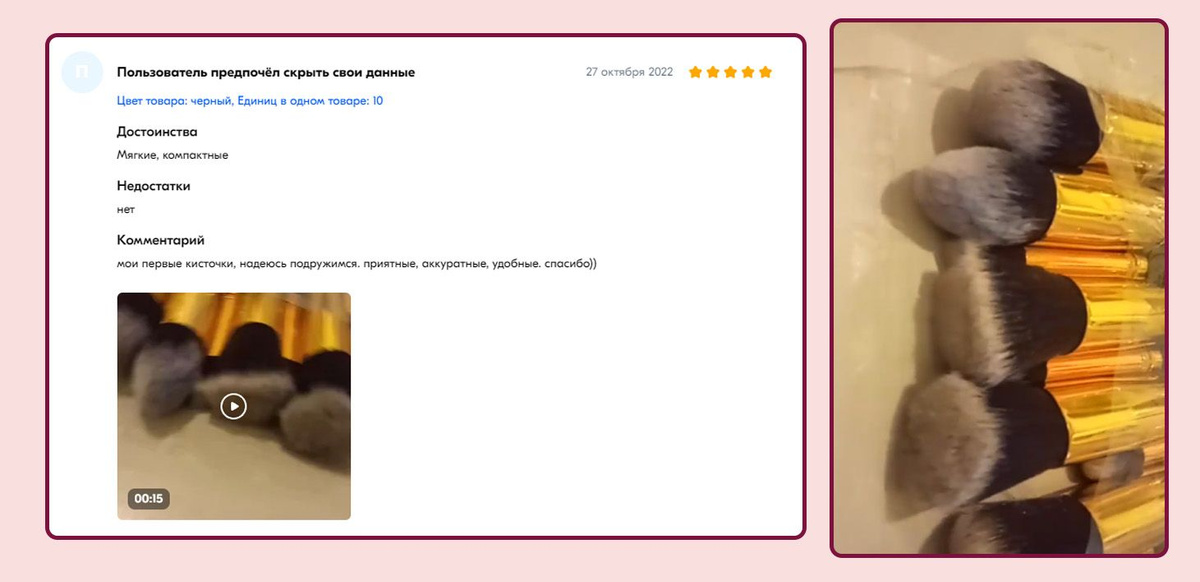The width and height of the screenshot is (1200, 582).
Task: Play the review video with play icon
Action: click(233, 406)
